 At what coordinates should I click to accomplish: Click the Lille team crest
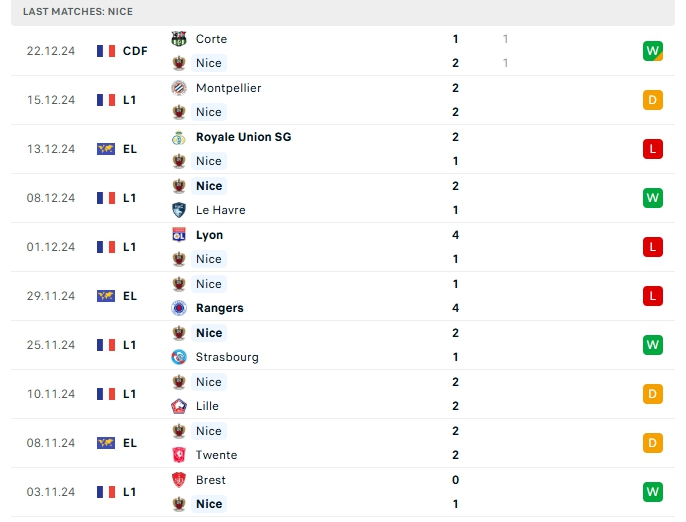pos(180,406)
